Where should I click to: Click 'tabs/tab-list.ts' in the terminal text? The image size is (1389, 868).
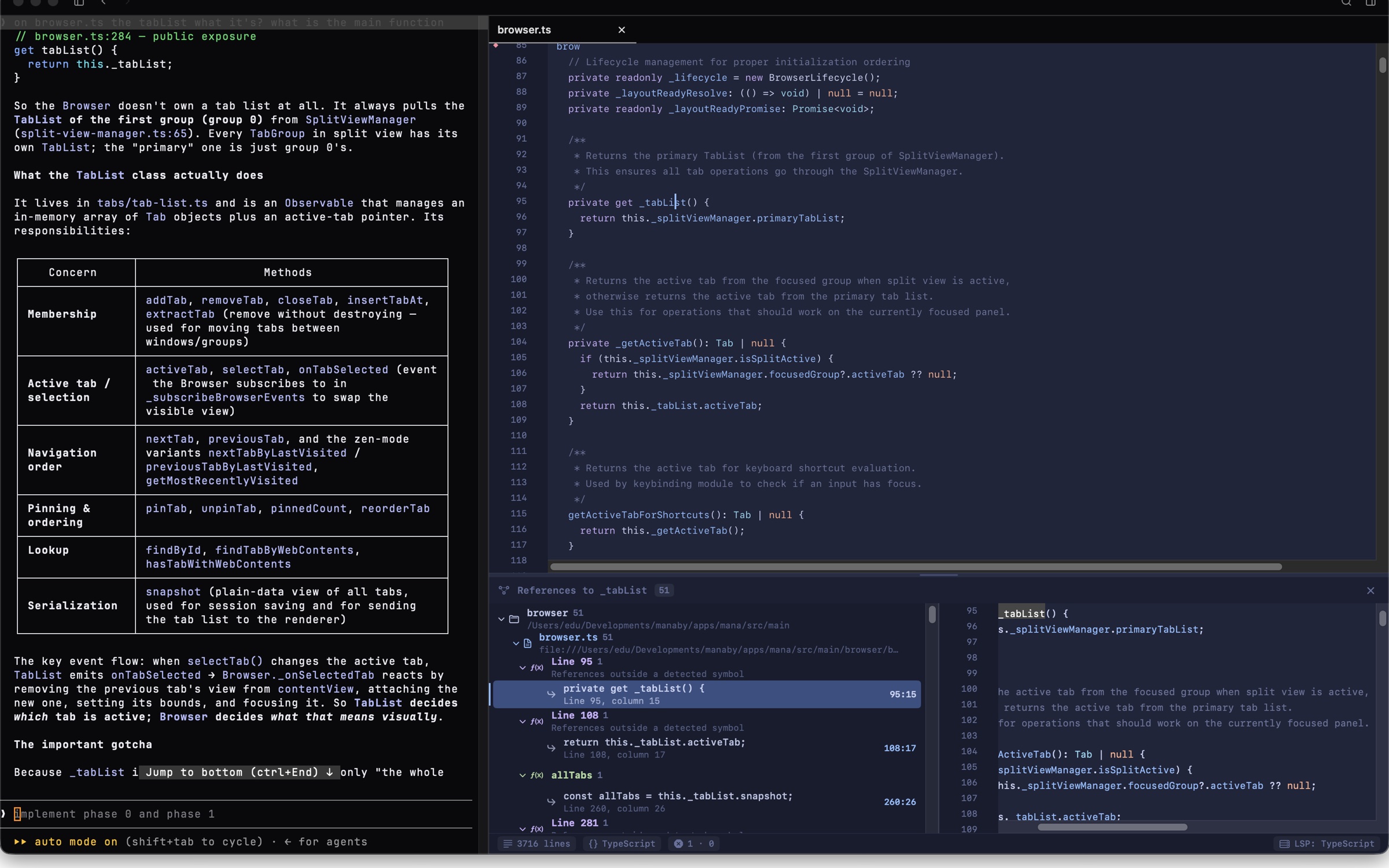point(152,203)
